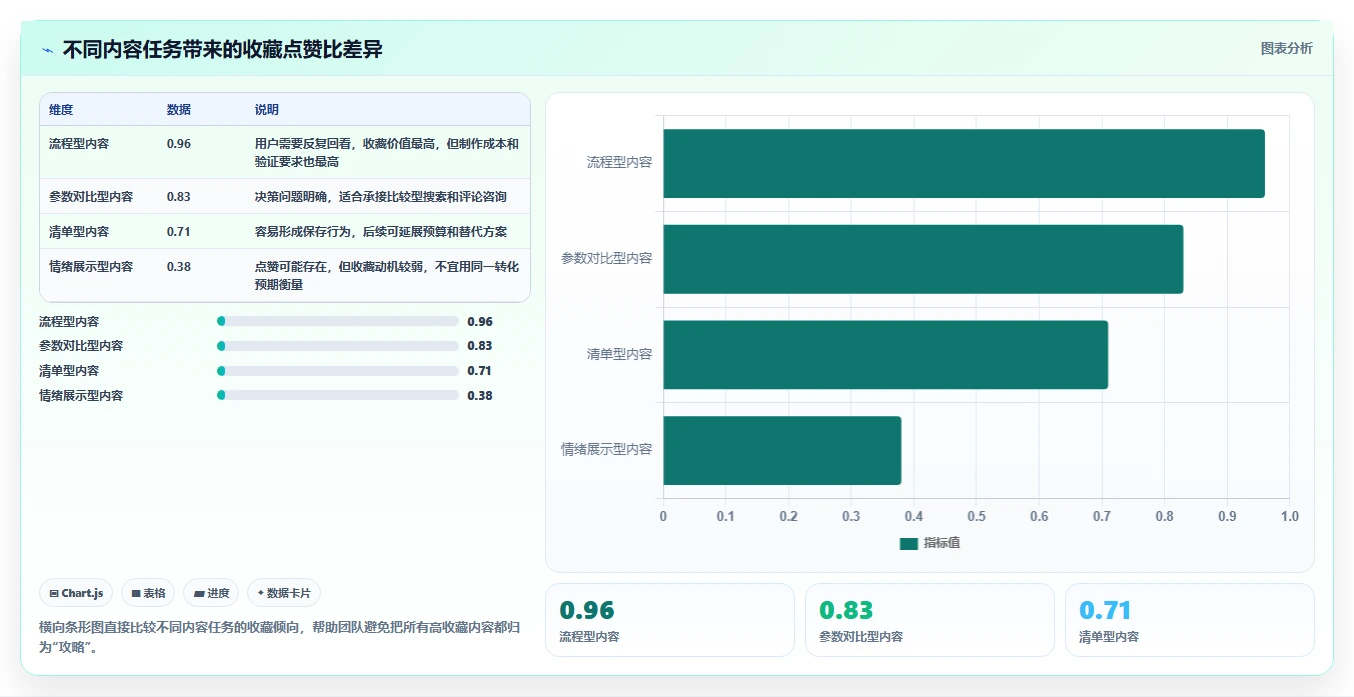Open the 0.96 流程型内容 data card
The width and height of the screenshot is (1354, 697).
[x=670, y=620]
